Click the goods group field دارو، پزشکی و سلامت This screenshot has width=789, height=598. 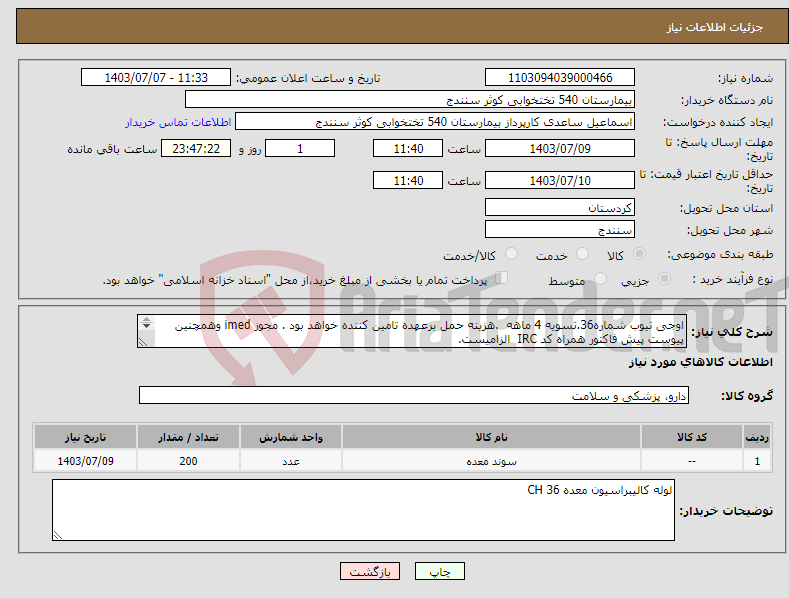(414, 395)
